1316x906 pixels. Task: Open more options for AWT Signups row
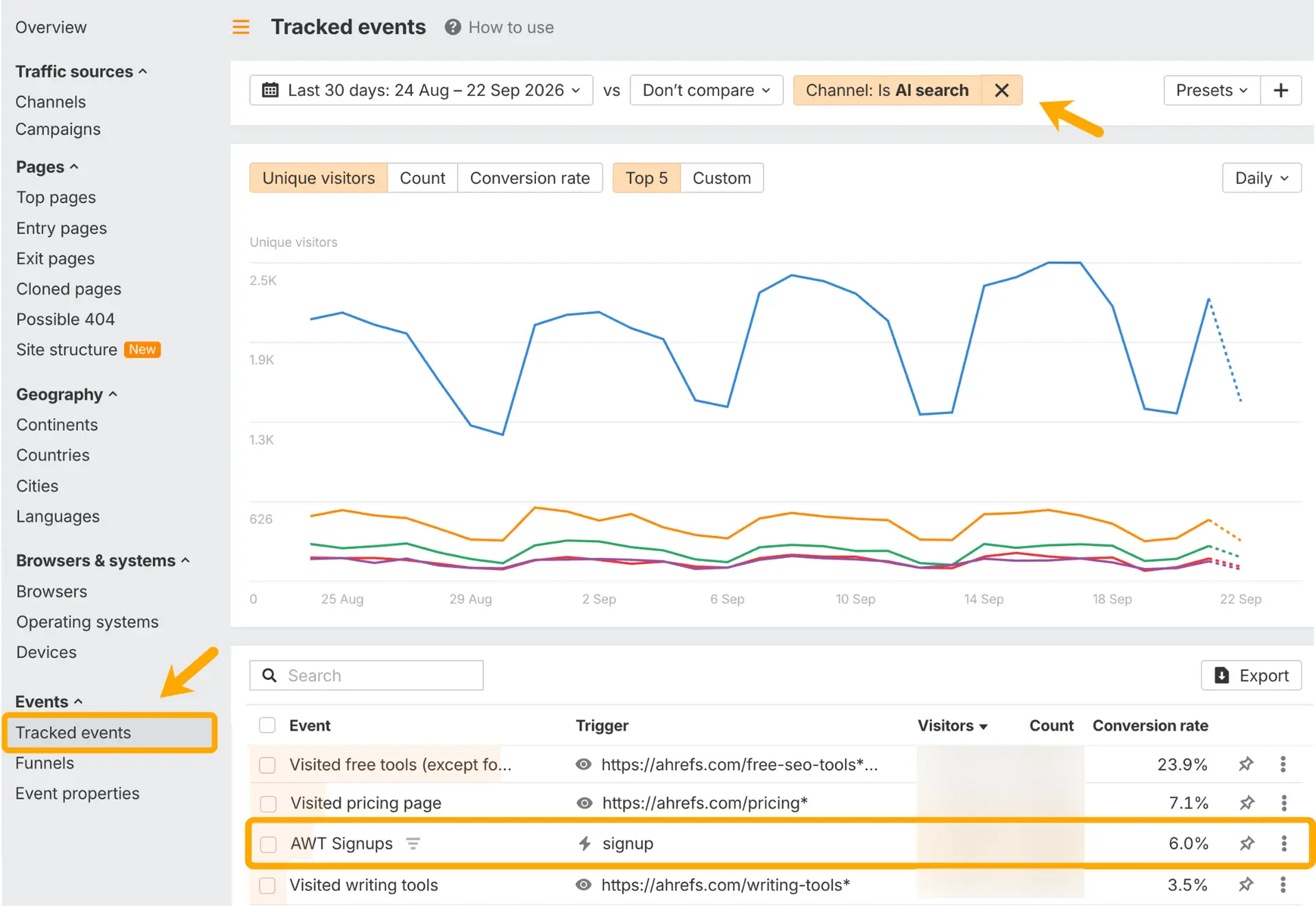(1284, 843)
